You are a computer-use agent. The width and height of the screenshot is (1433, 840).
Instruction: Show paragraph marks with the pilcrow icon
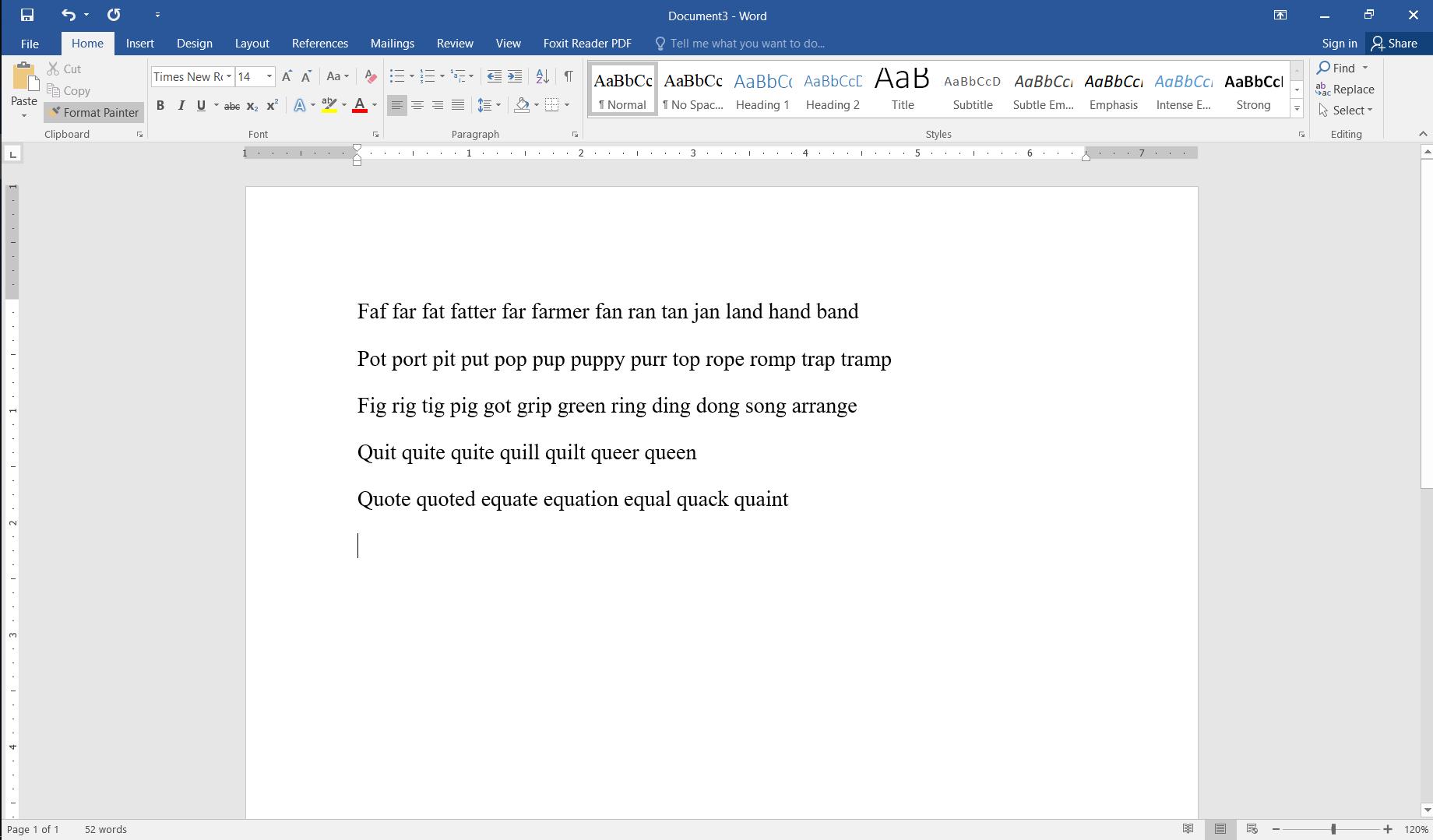[569, 76]
